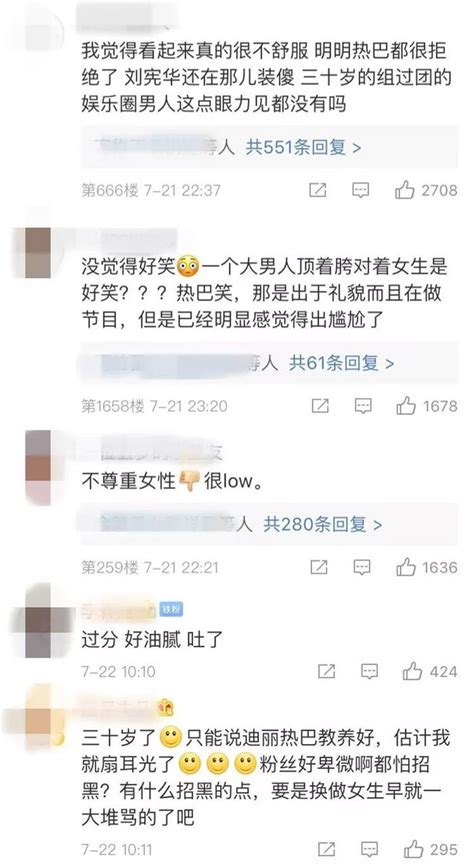Image resolution: width=474 pixels, height=866 pixels.
Task: Open the reply icon on the floor 1658 comment
Action: (x=363, y=406)
